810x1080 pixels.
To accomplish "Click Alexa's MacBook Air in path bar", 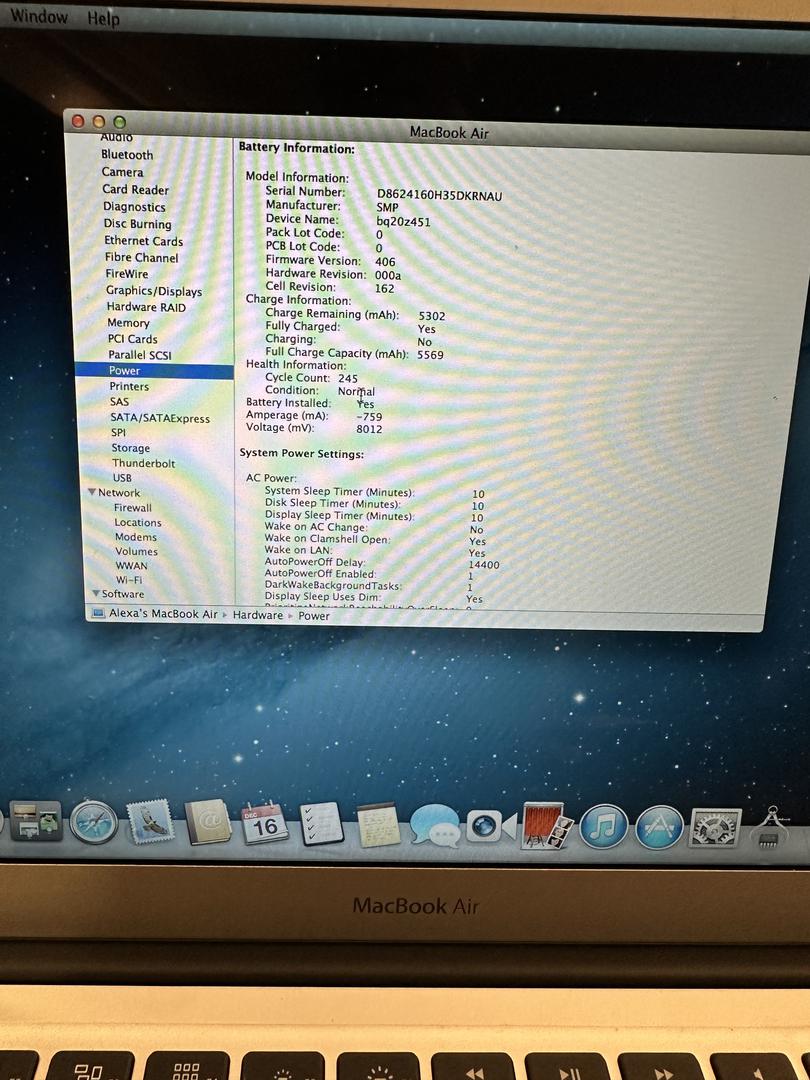I will [163, 614].
